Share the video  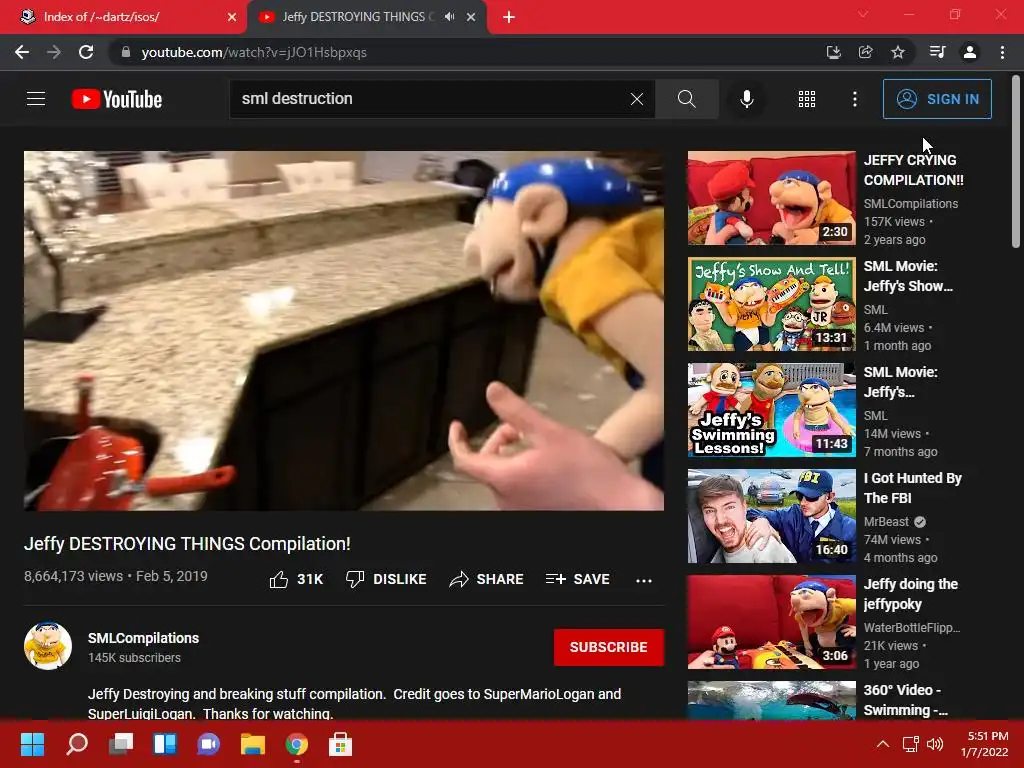pos(487,579)
